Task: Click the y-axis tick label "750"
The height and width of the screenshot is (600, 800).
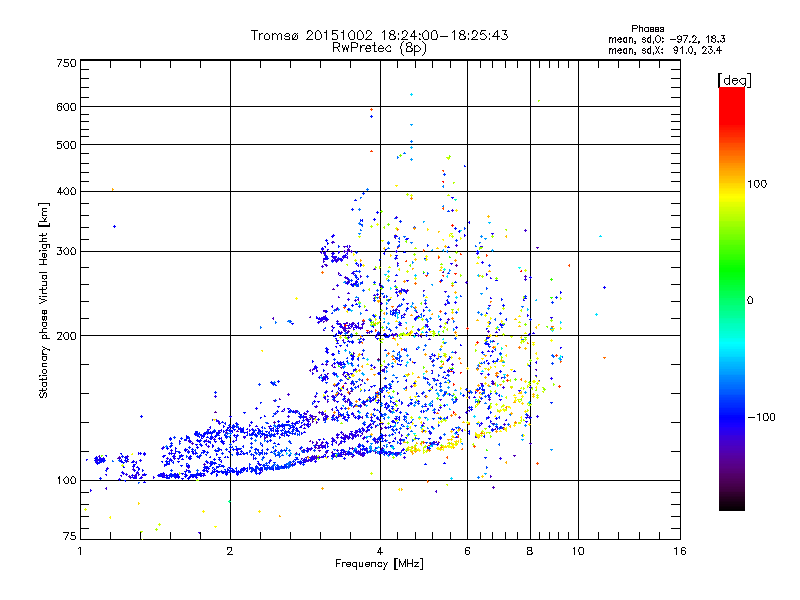Action: coord(66,63)
